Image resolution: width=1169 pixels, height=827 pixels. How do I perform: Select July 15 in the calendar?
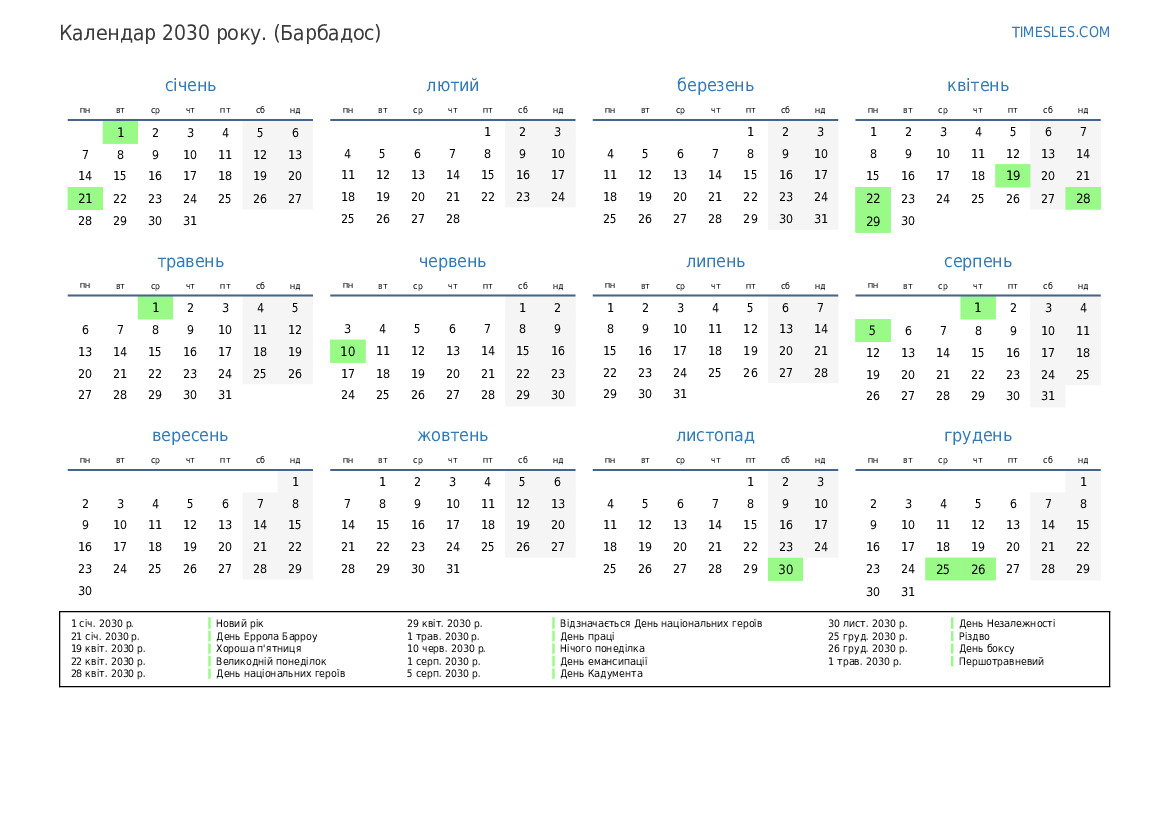pos(610,351)
